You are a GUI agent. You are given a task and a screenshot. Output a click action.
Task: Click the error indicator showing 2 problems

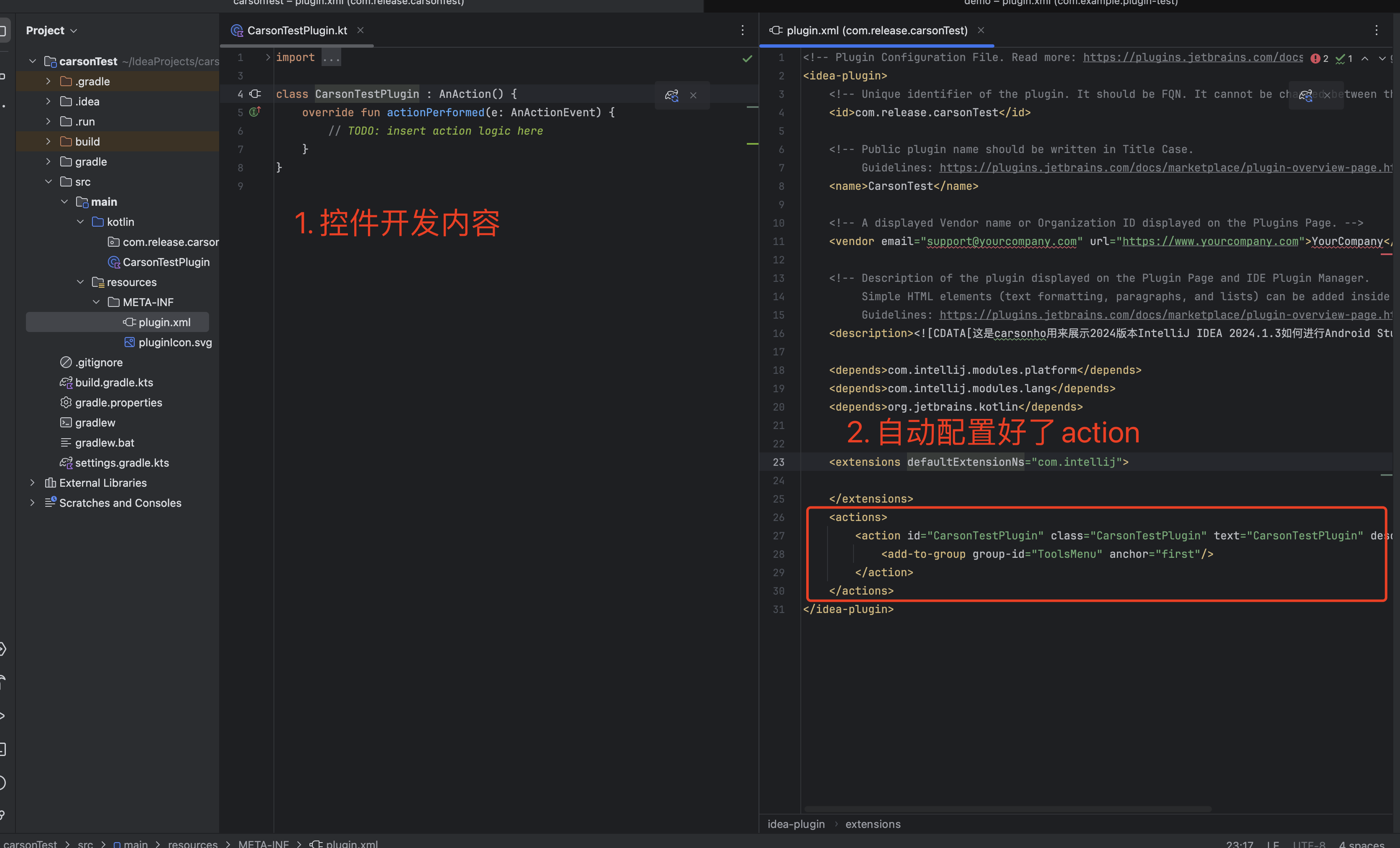pyautogui.click(x=1319, y=59)
